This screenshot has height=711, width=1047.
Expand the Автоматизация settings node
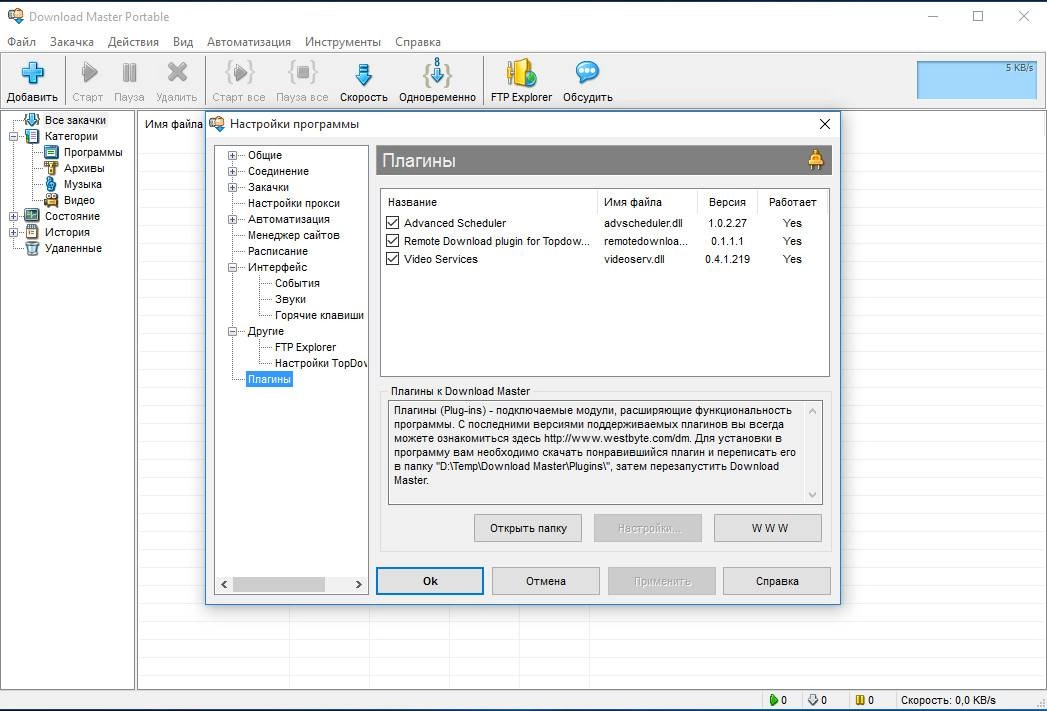coord(232,220)
